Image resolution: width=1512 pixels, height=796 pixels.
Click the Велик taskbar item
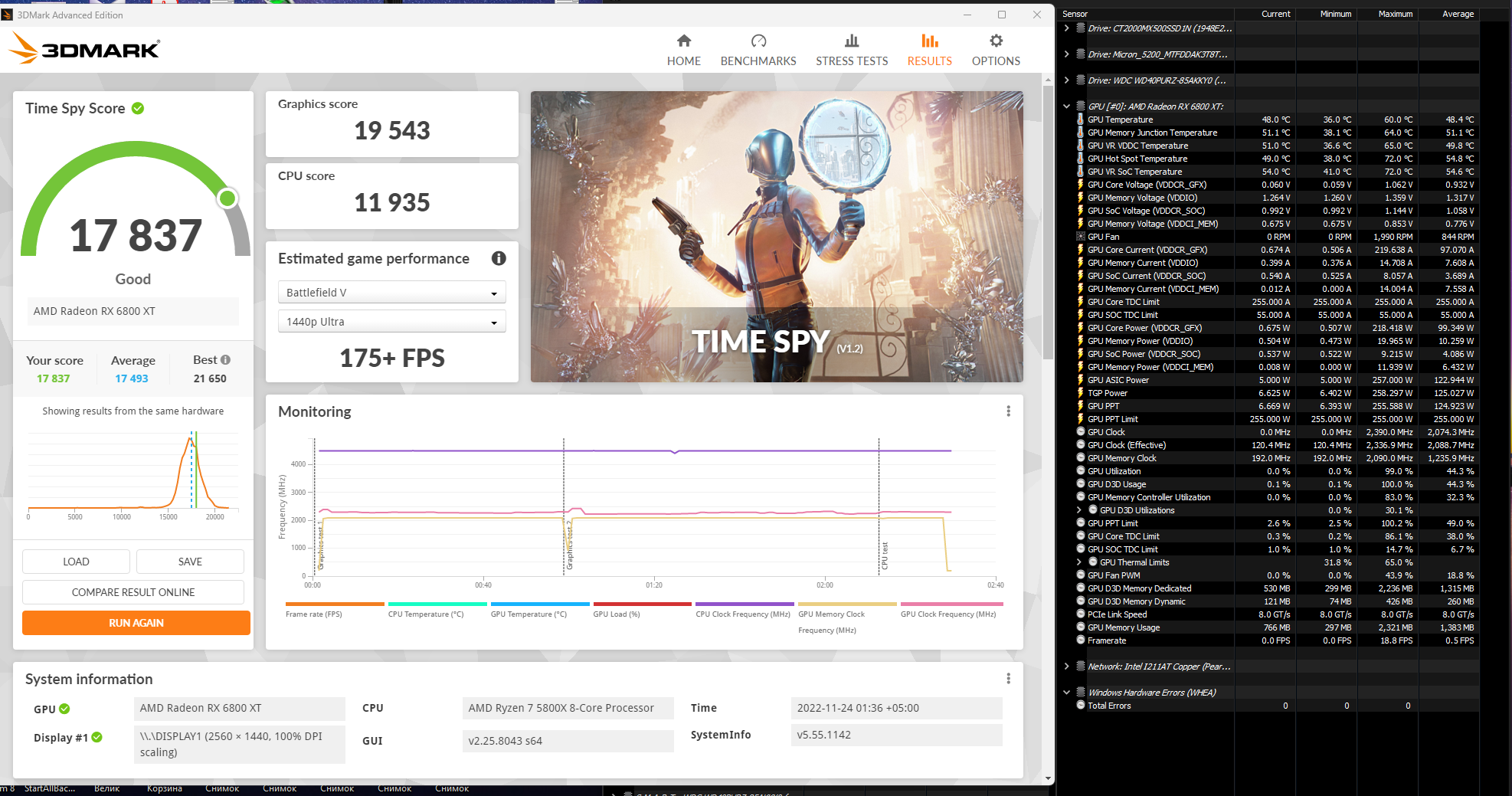coord(107,789)
